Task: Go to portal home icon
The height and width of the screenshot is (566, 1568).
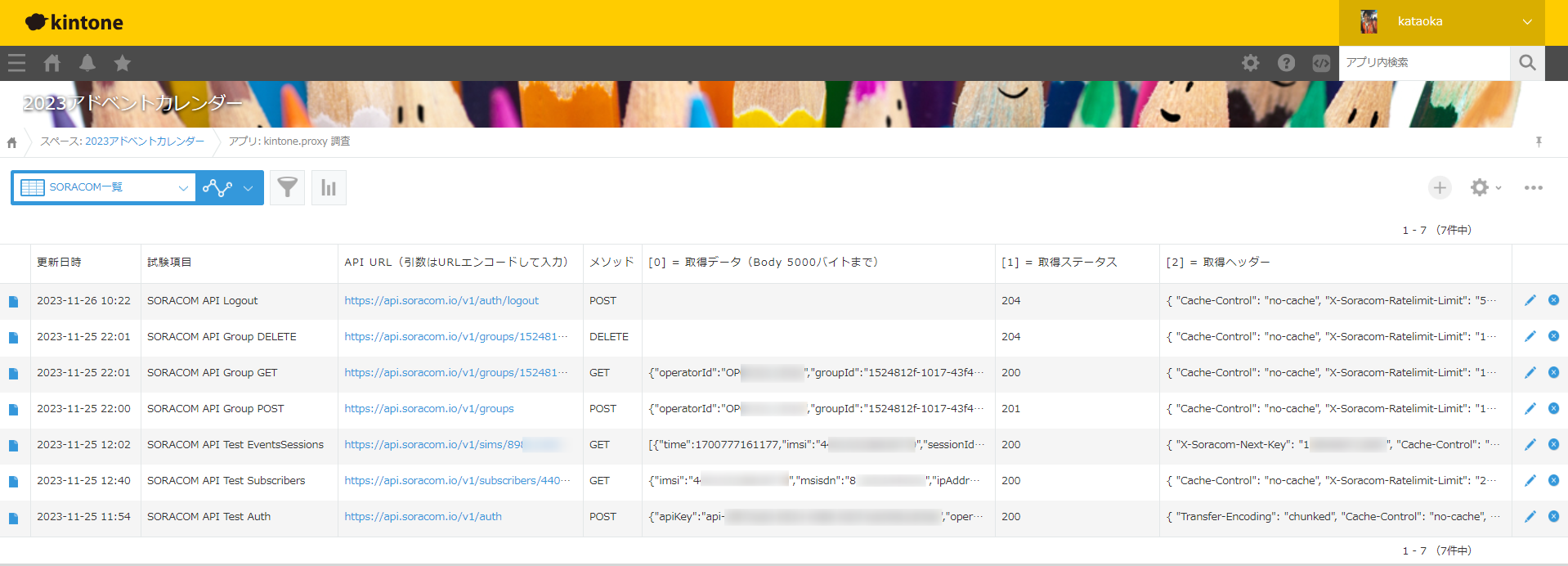Action: pyautogui.click(x=52, y=63)
